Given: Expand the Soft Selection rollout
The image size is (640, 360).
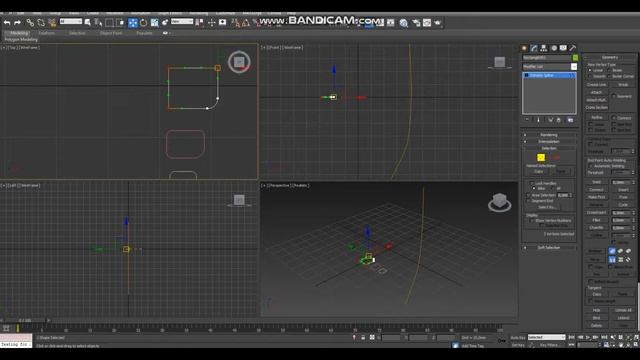Looking at the screenshot, I should point(549,248).
